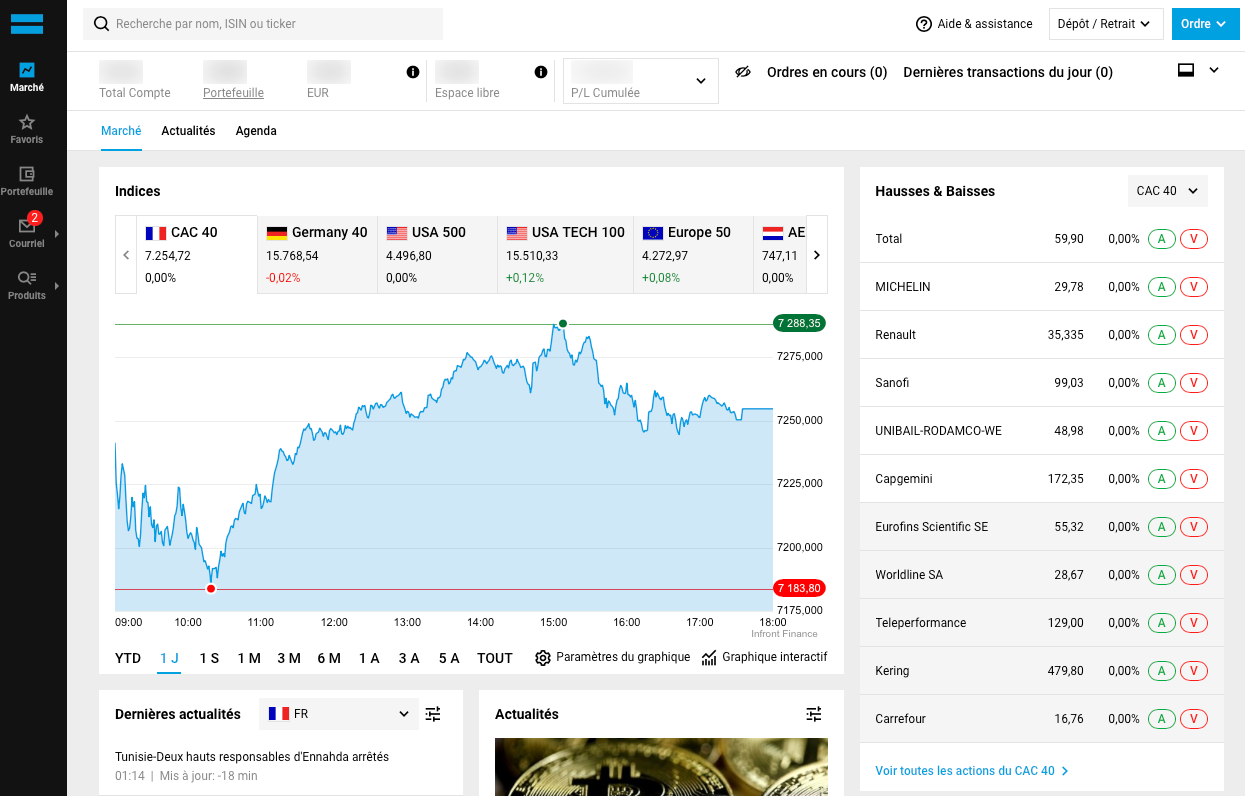Show previous indices with left arrow
1245x796 pixels.
click(x=126, y=255)
